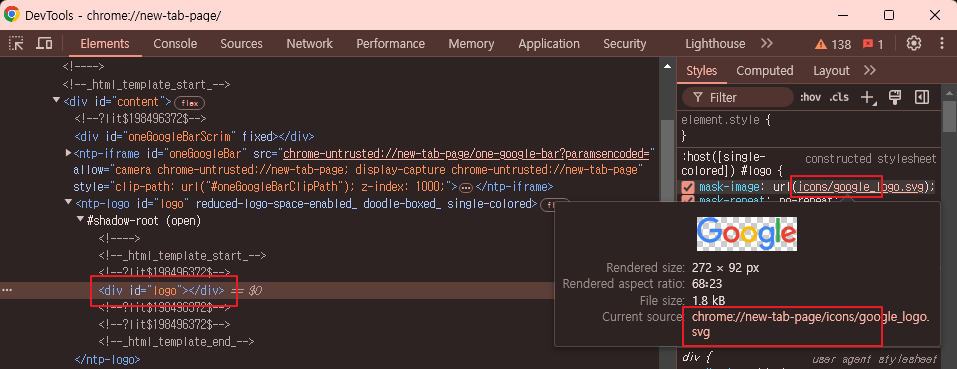This screenshot has width=957, height=369.
Task: Expand the ntp-iframe oneGoogleBar node
Action: 68,152
